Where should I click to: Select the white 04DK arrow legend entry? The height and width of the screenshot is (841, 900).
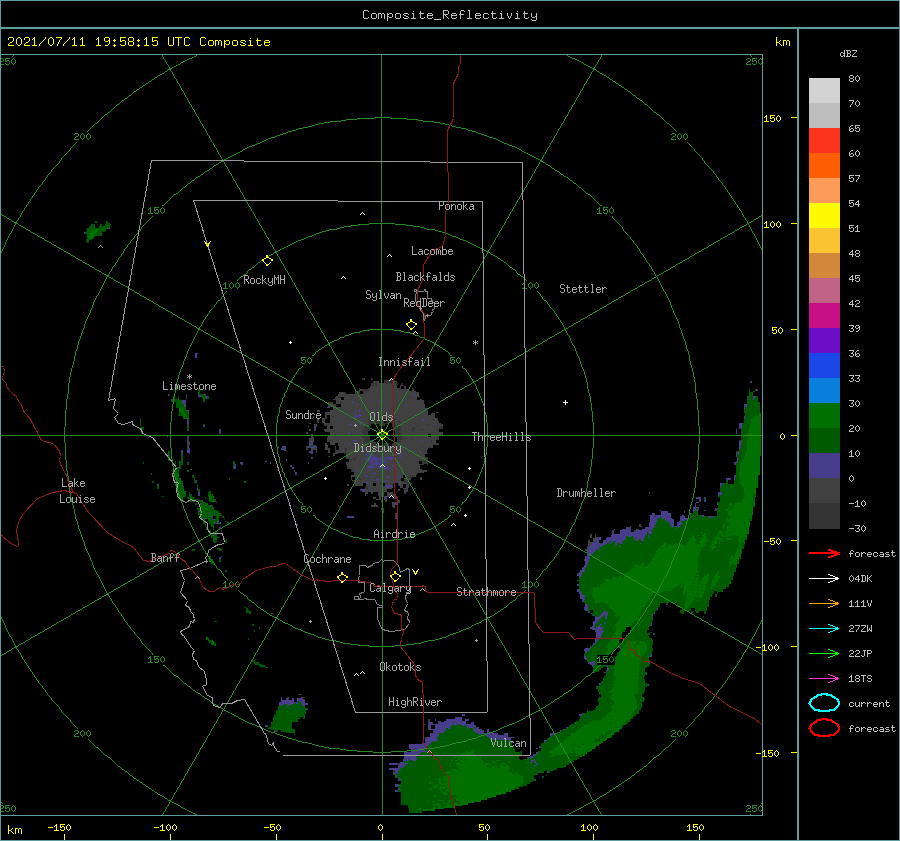click(x=824, y=579)
